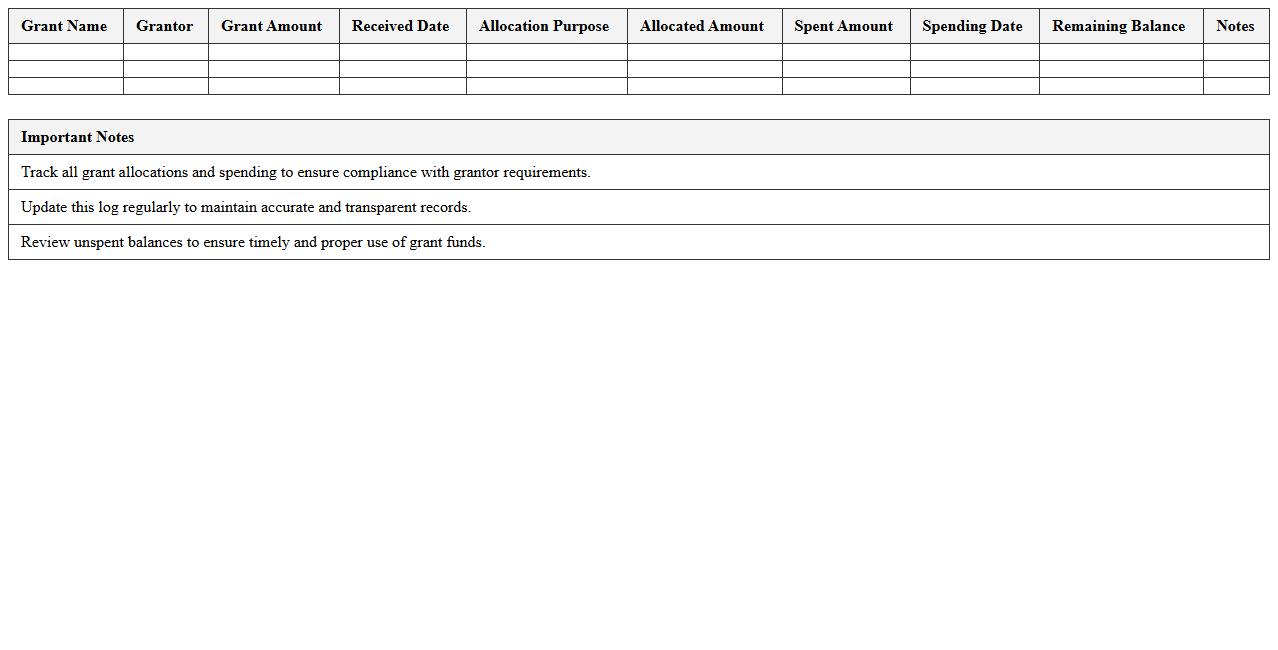Select the note about tracking grant allocations
Viewport: 1278px width, 650px height.
pos(306,172)
